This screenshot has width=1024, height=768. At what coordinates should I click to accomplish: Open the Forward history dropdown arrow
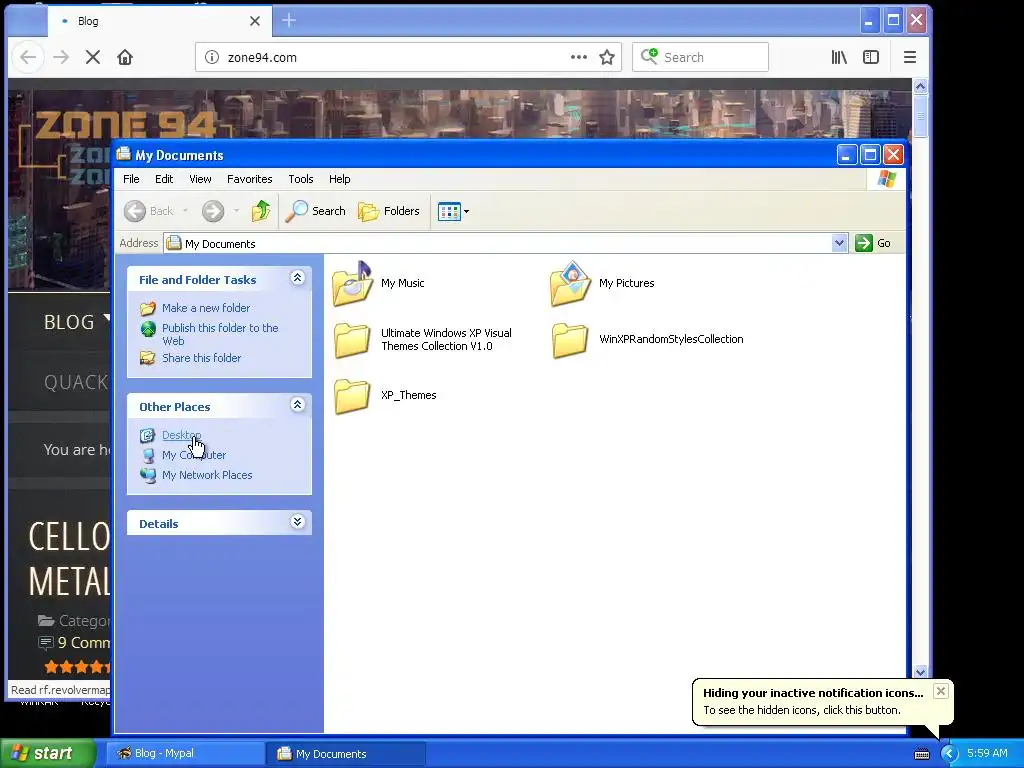coord(236,211)
